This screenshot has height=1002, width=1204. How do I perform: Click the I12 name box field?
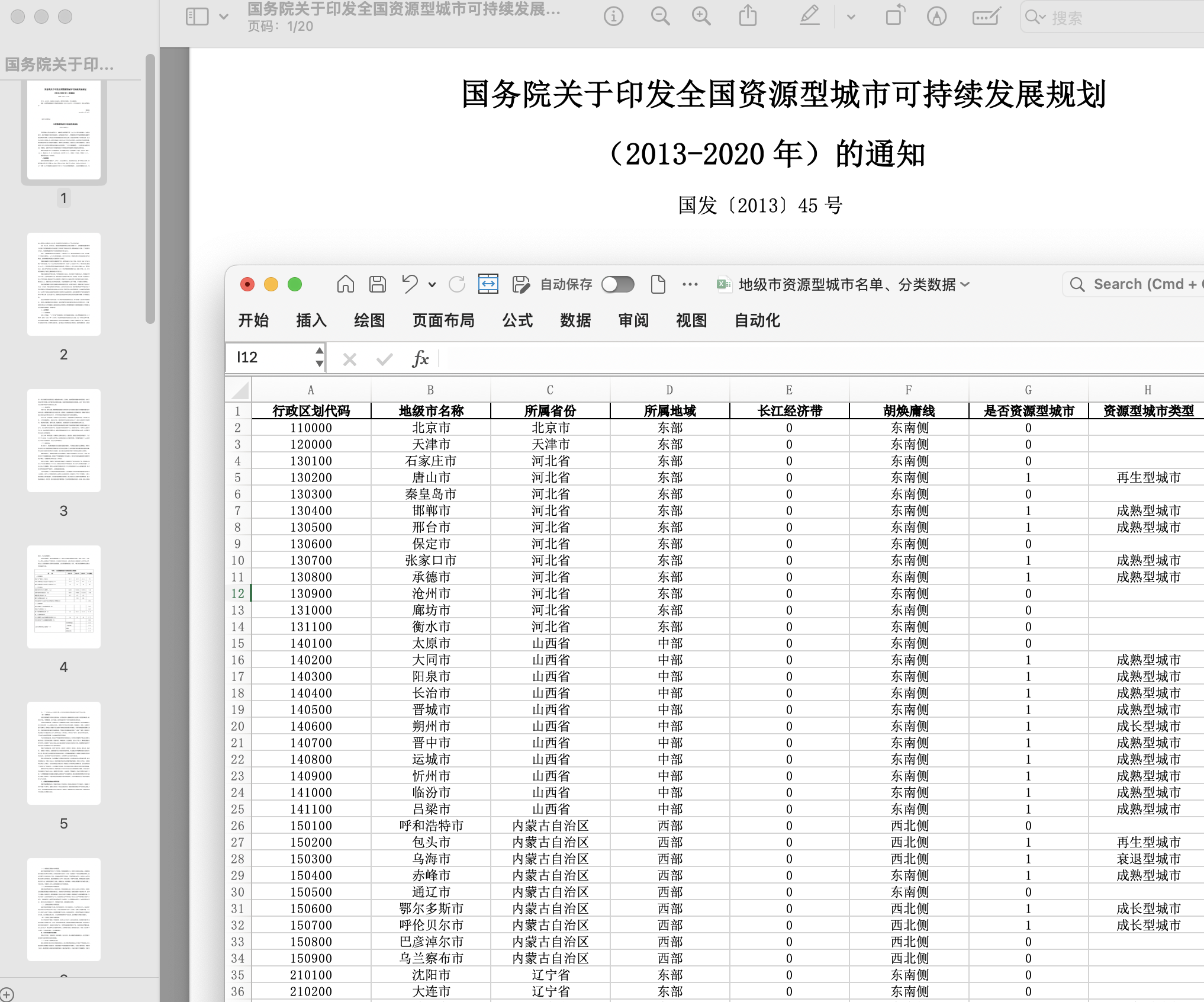click(x=272, y=357)
